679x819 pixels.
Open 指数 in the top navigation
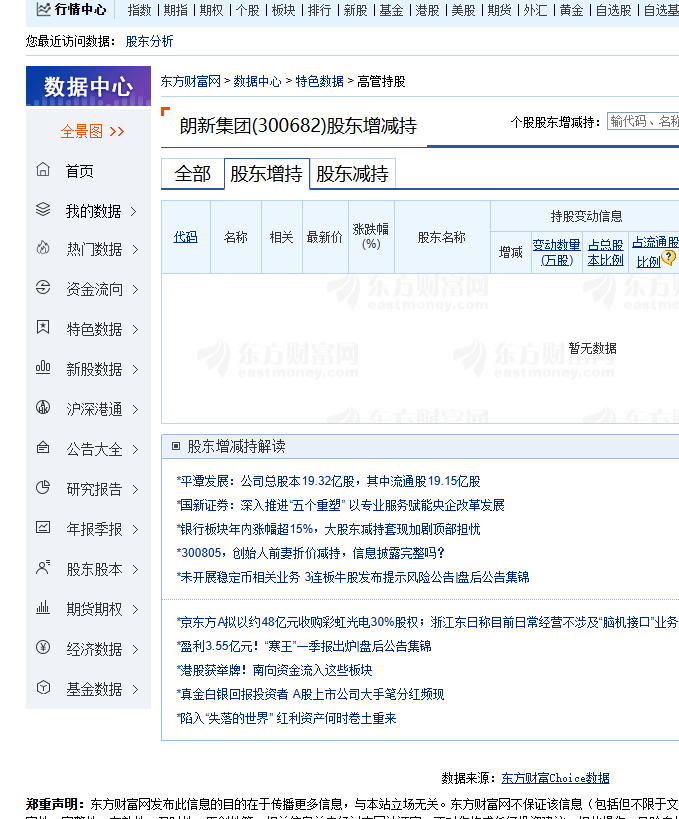point(139,10)
